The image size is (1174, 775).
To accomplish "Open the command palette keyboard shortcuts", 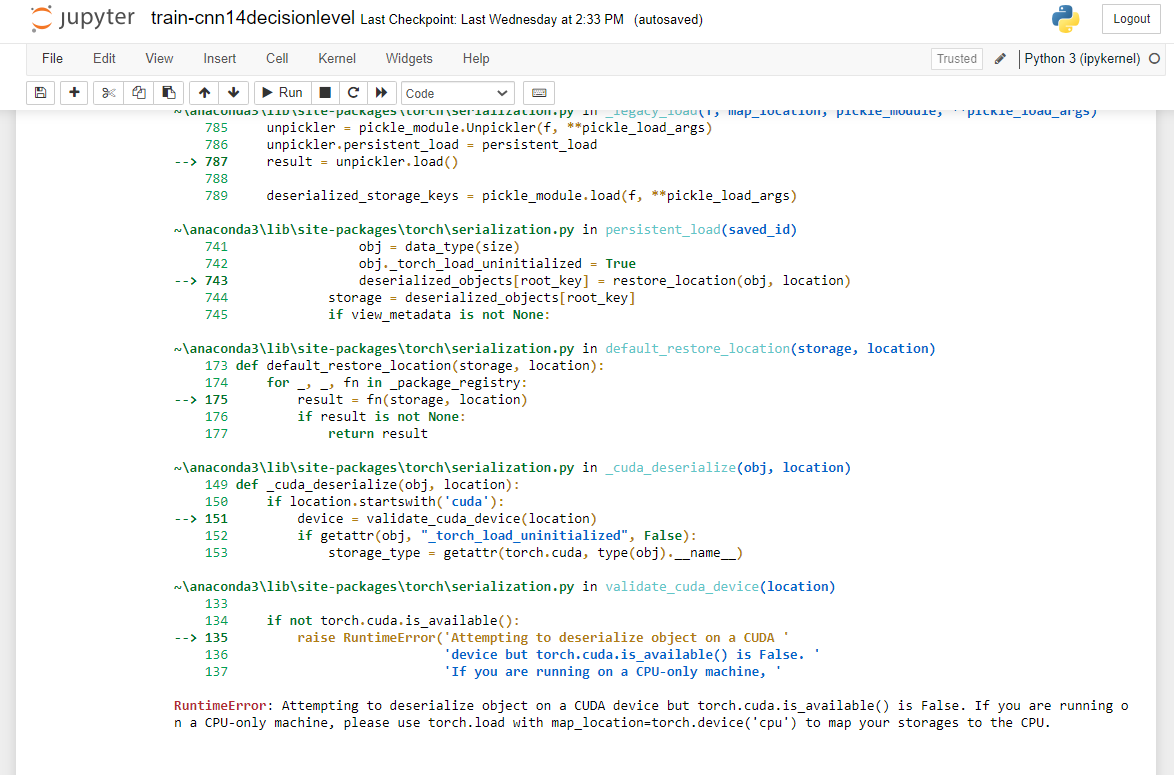I will pos(538,92).
